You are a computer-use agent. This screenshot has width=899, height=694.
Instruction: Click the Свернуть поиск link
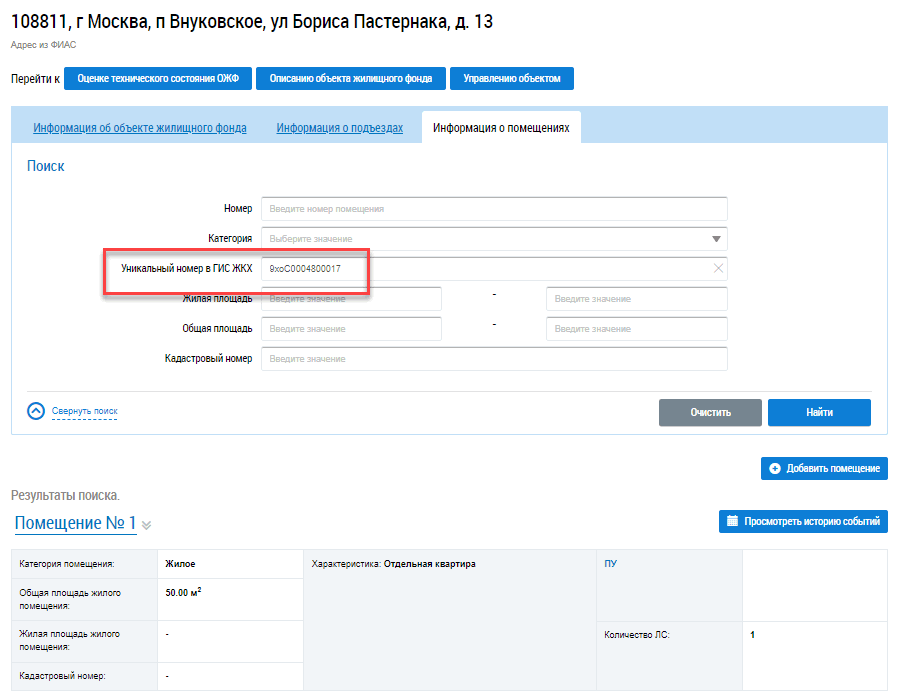coord(84,411)
